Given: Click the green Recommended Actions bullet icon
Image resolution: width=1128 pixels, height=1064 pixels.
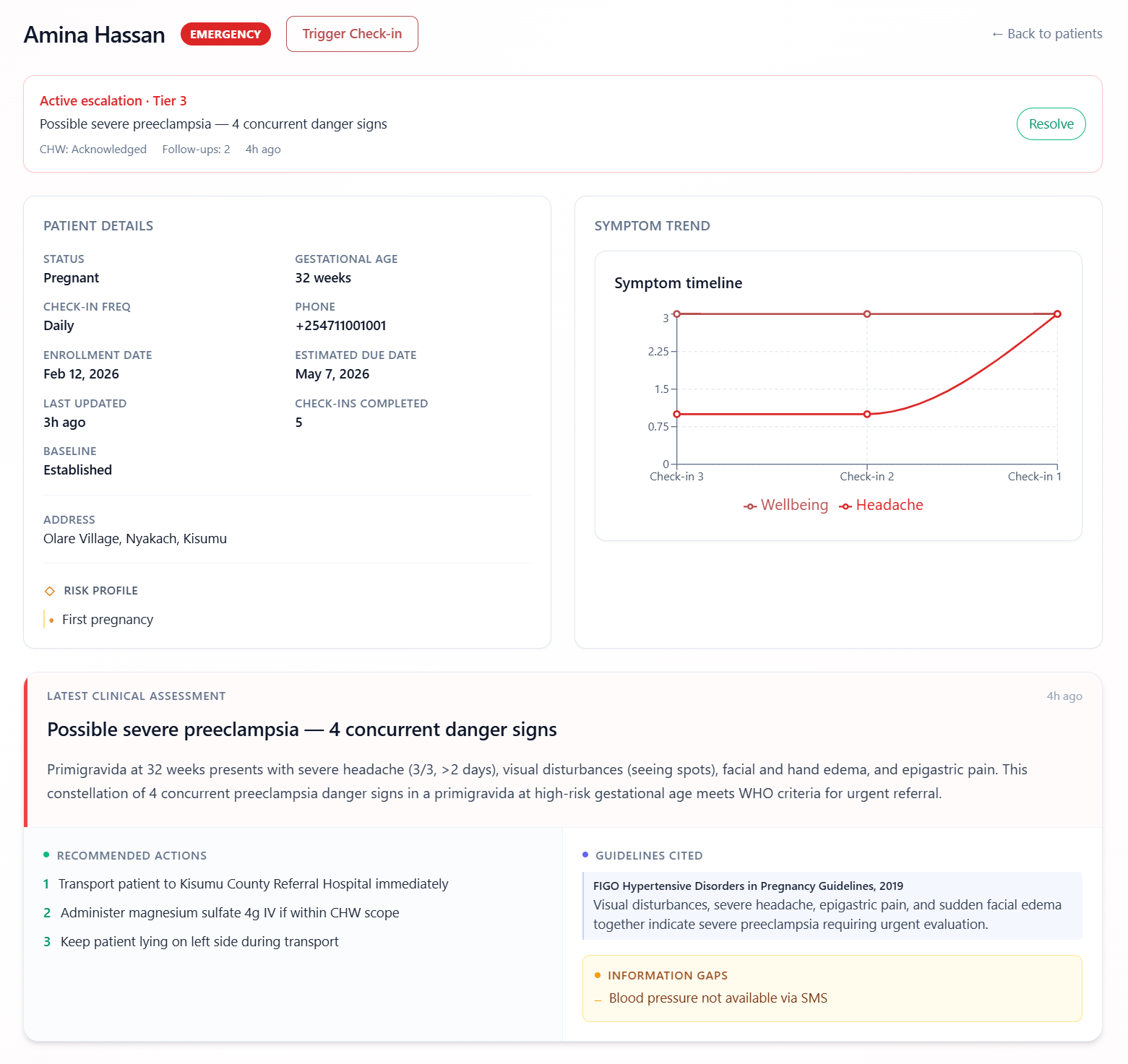Looking at the screenshot, I should pyautogui.click(x=46, y=855).
